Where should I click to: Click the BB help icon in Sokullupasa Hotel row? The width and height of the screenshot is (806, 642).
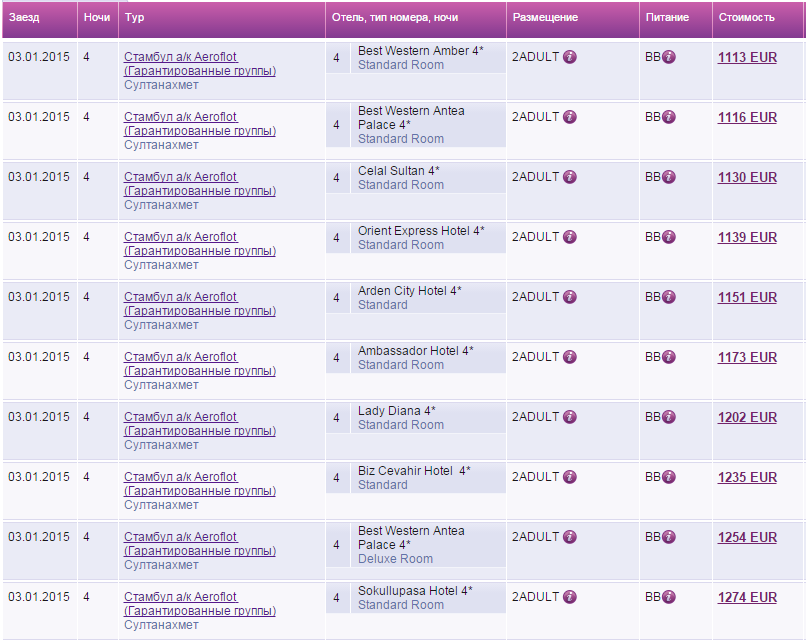tap(669, 597)
